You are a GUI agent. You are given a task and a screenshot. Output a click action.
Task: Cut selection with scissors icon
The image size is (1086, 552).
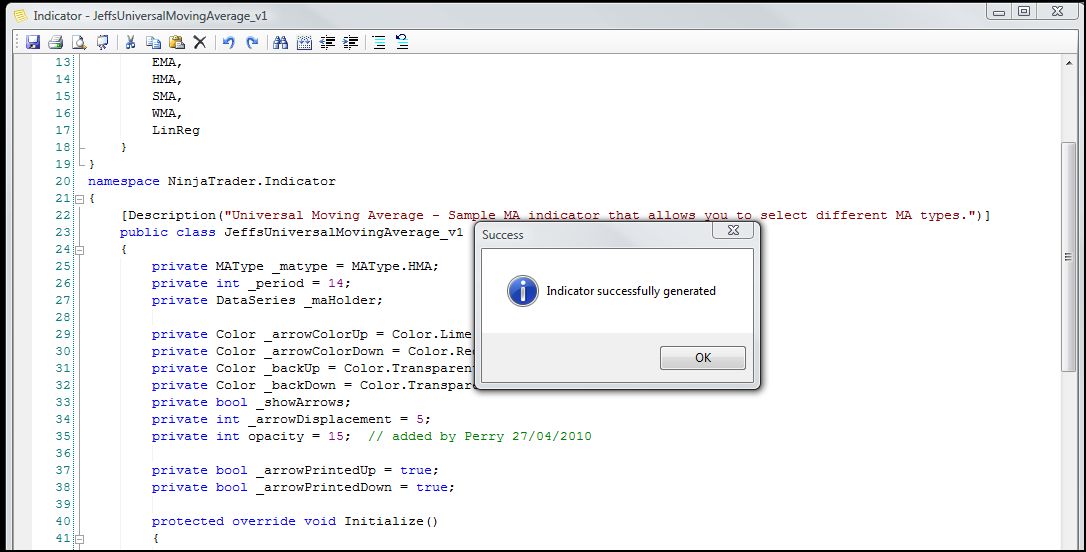pos(130,42)
